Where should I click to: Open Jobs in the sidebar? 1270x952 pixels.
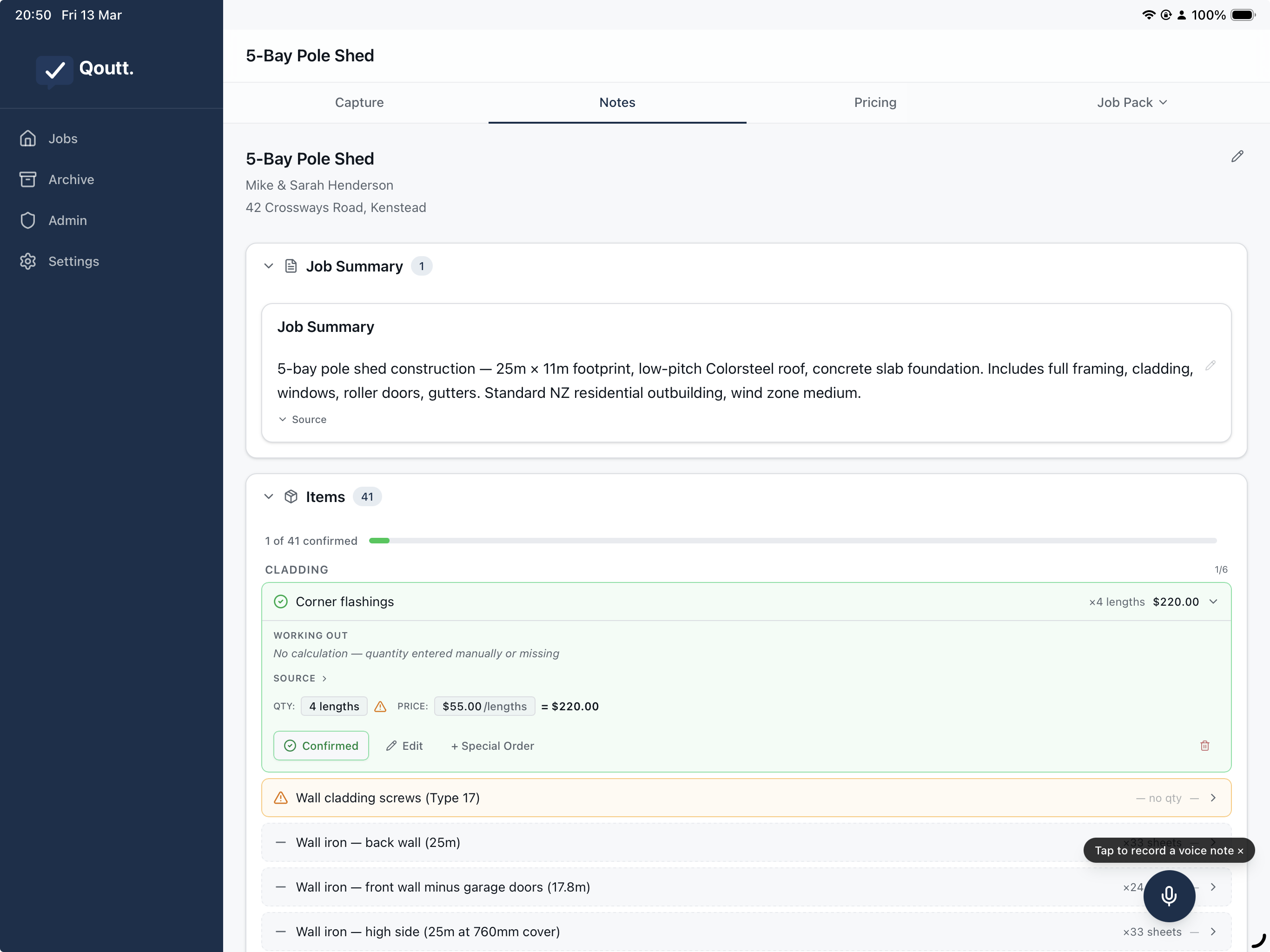pyautogui.click(x=63, y=139)
